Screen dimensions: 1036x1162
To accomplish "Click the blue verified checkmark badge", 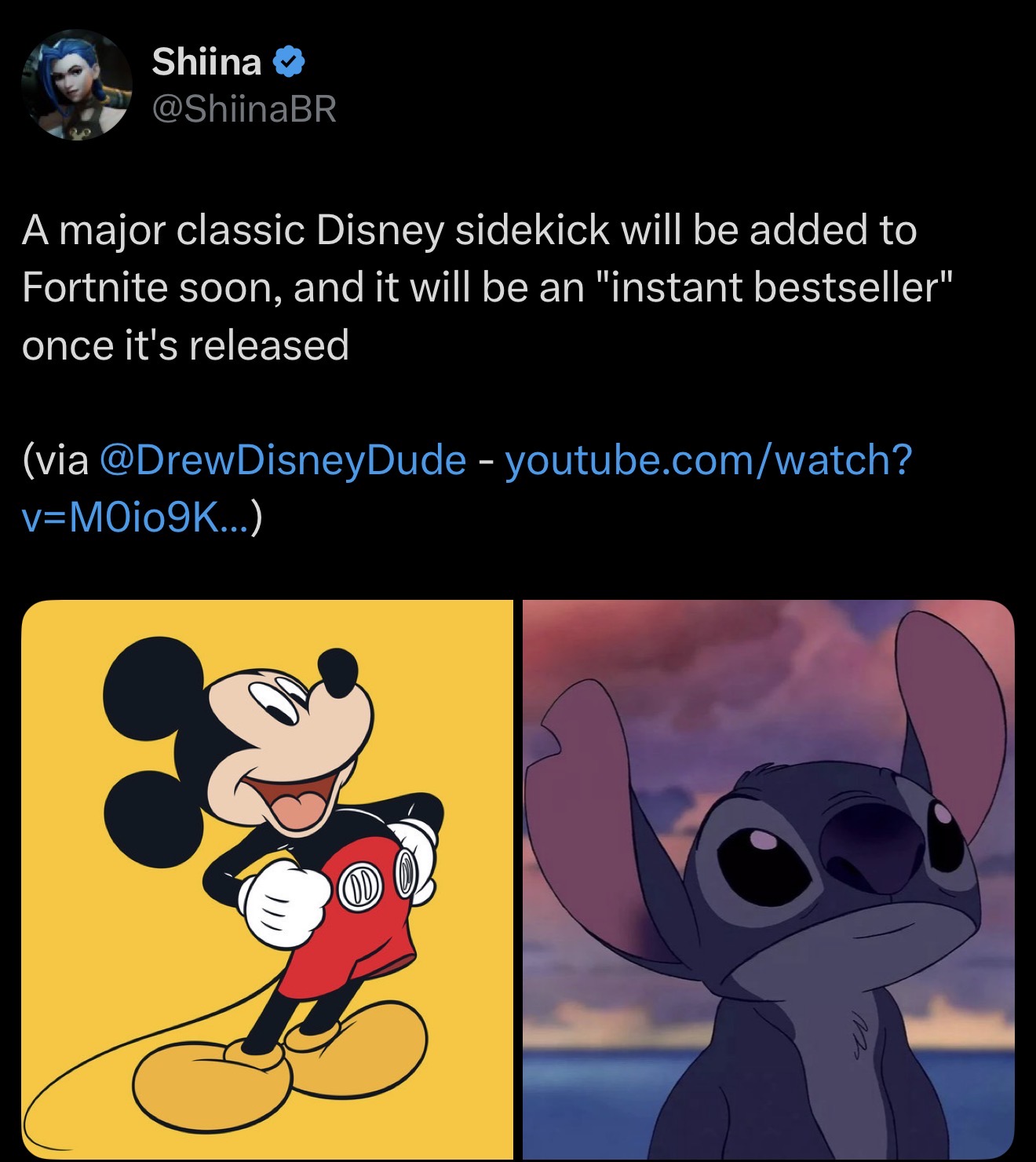I will [x=289, y=61].
